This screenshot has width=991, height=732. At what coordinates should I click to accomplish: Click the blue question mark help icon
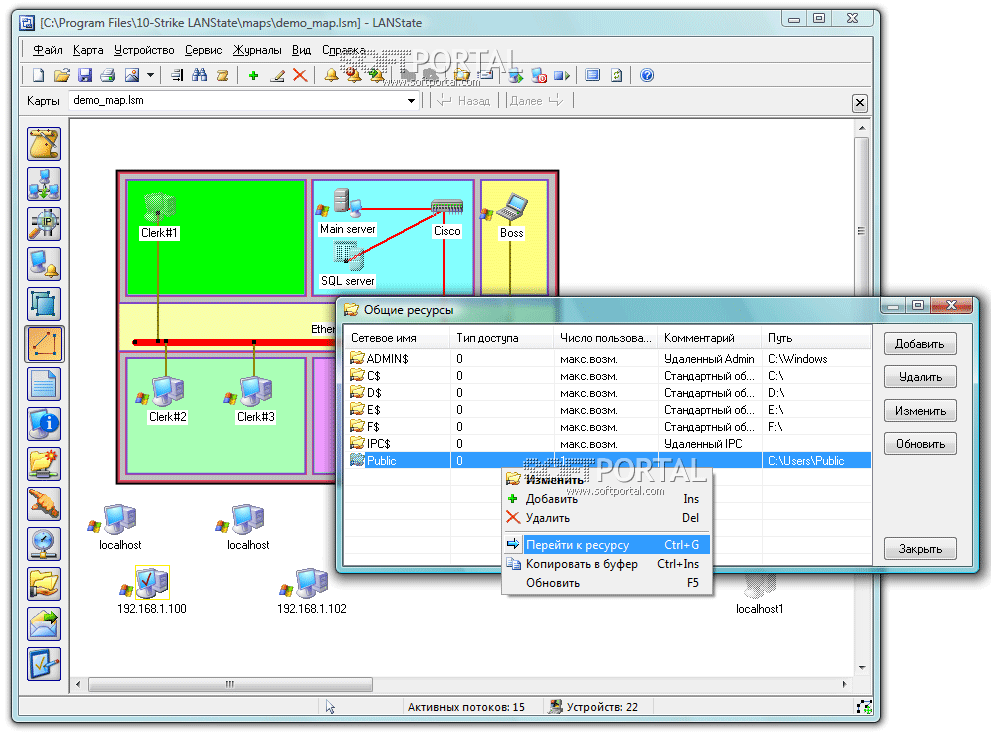point(647,75)
